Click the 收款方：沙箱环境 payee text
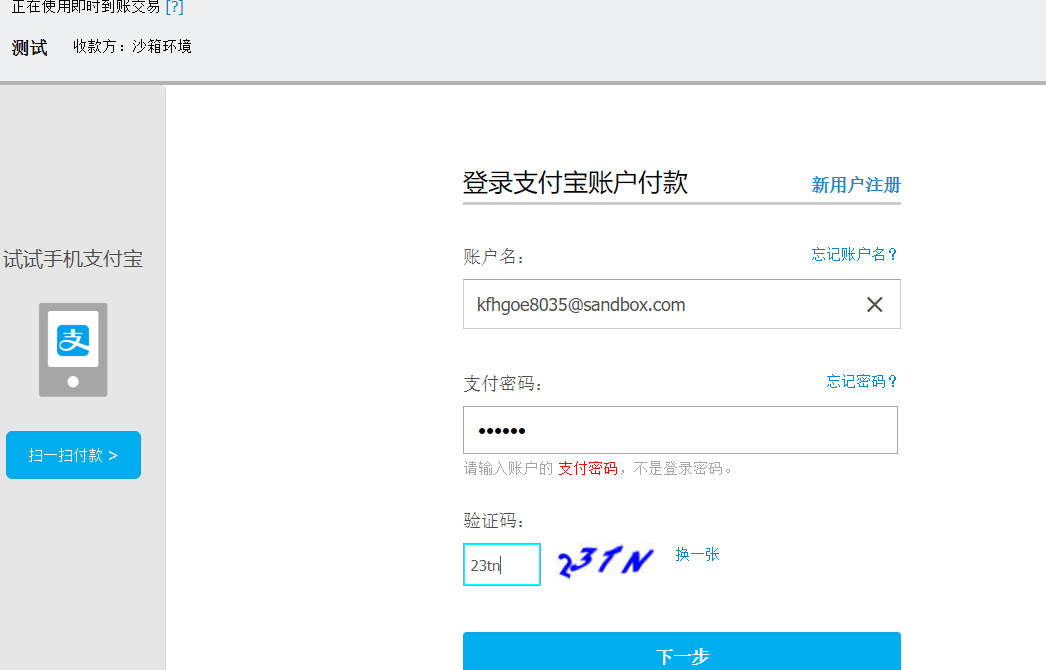The image size is (1046, 670). coord(132,46)
